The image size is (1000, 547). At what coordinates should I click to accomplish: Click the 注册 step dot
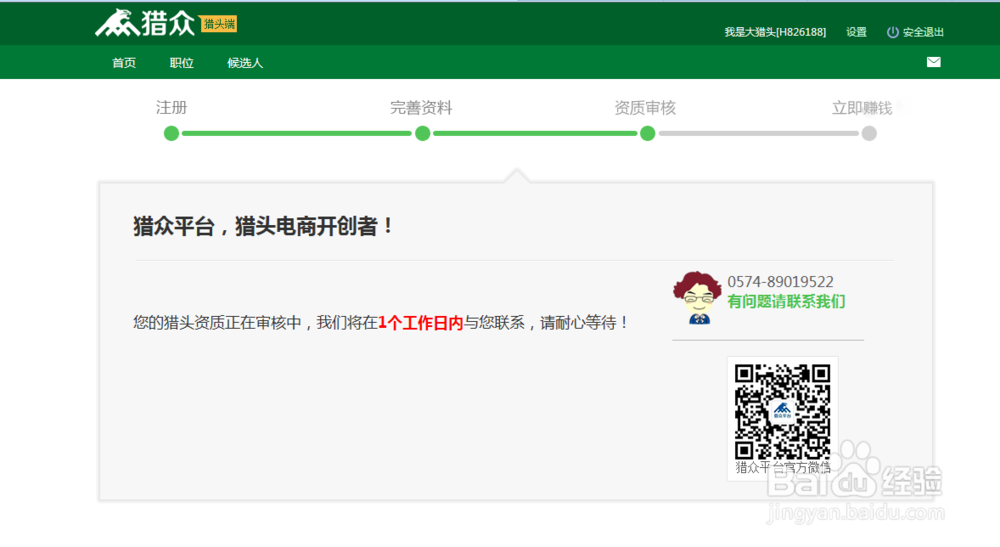171,133
